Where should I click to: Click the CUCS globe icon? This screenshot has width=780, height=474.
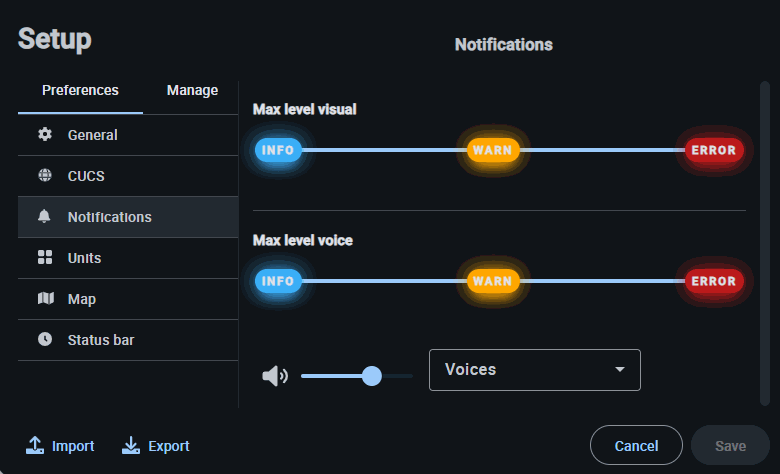tap(45, 176)
